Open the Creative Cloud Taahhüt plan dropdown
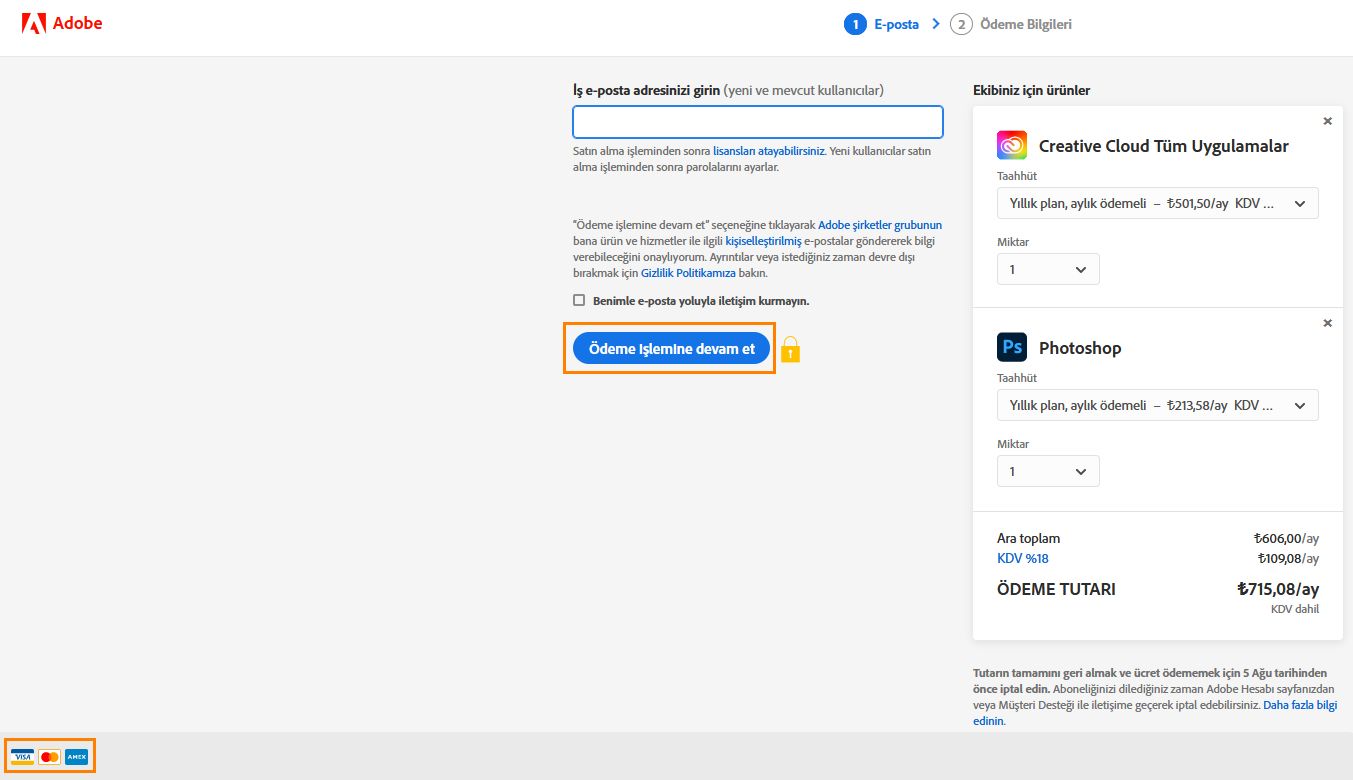 tap(1158, 203)
